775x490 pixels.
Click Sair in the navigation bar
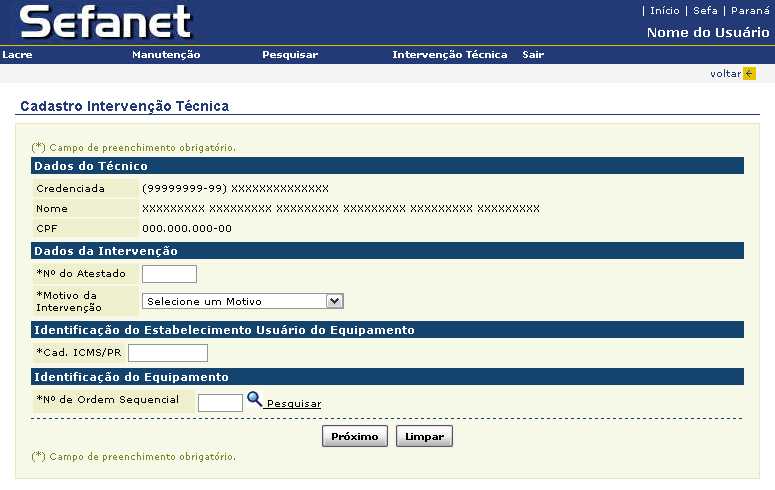tap(533, 55)
